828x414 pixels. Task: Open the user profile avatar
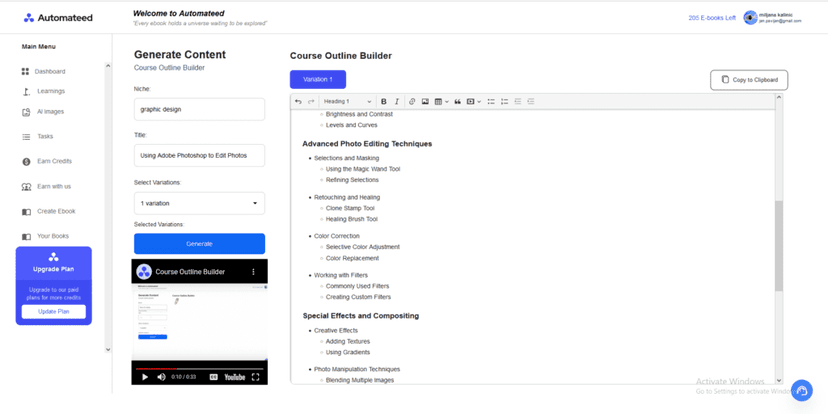pyautogui.click(x=750, y=17)
